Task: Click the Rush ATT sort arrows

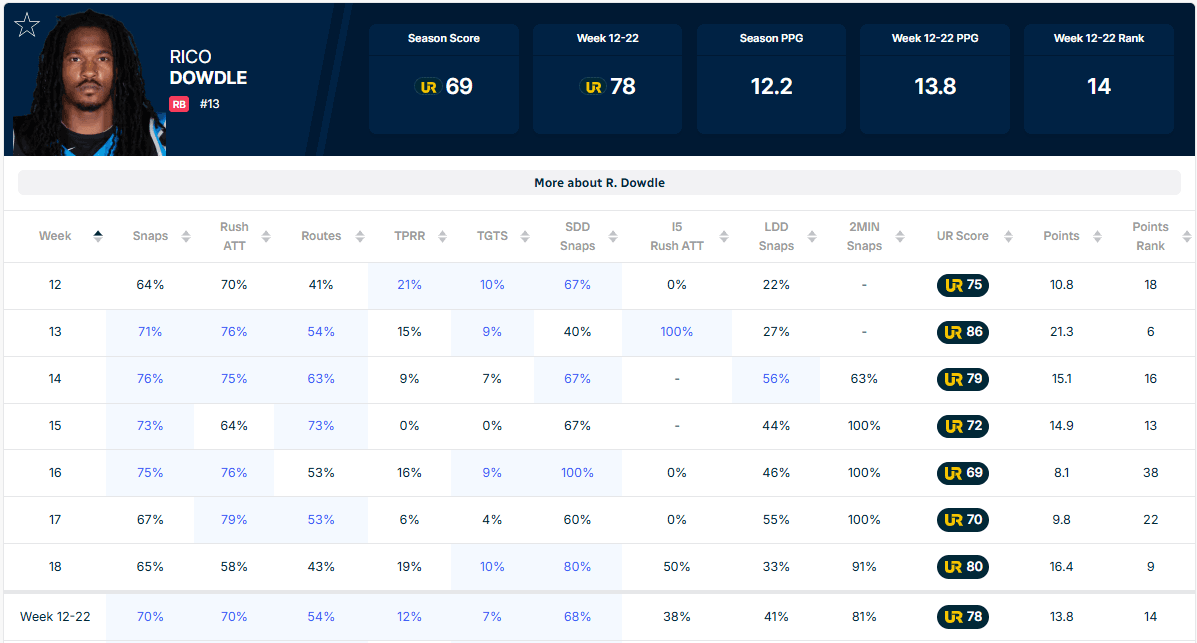Action: click(266, 236)
